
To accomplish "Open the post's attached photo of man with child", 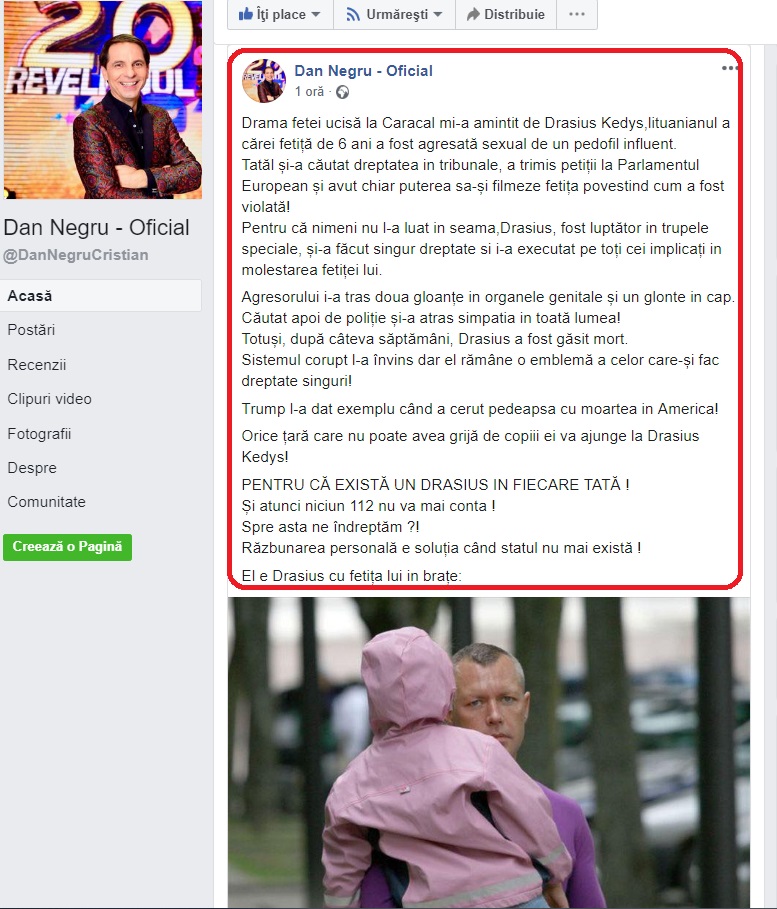I will [488, 752].
